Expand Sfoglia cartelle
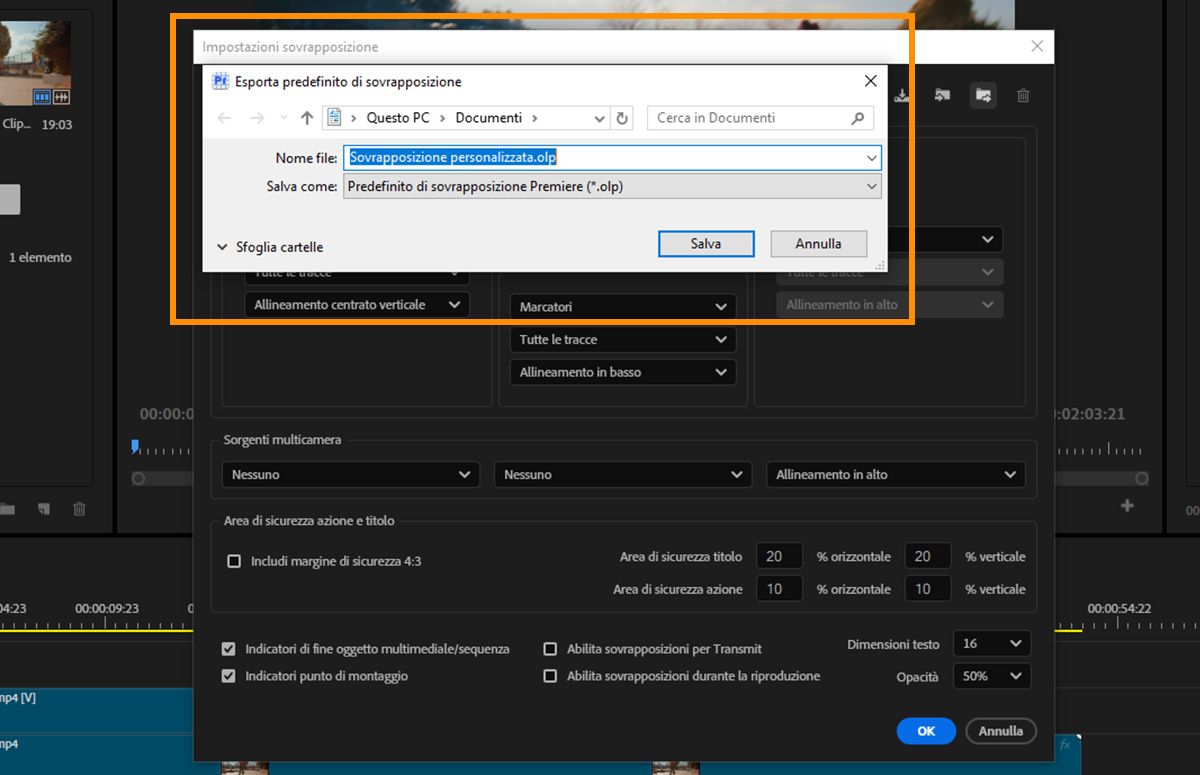This screenshot has height=775, width=1200. coord(270,247)
